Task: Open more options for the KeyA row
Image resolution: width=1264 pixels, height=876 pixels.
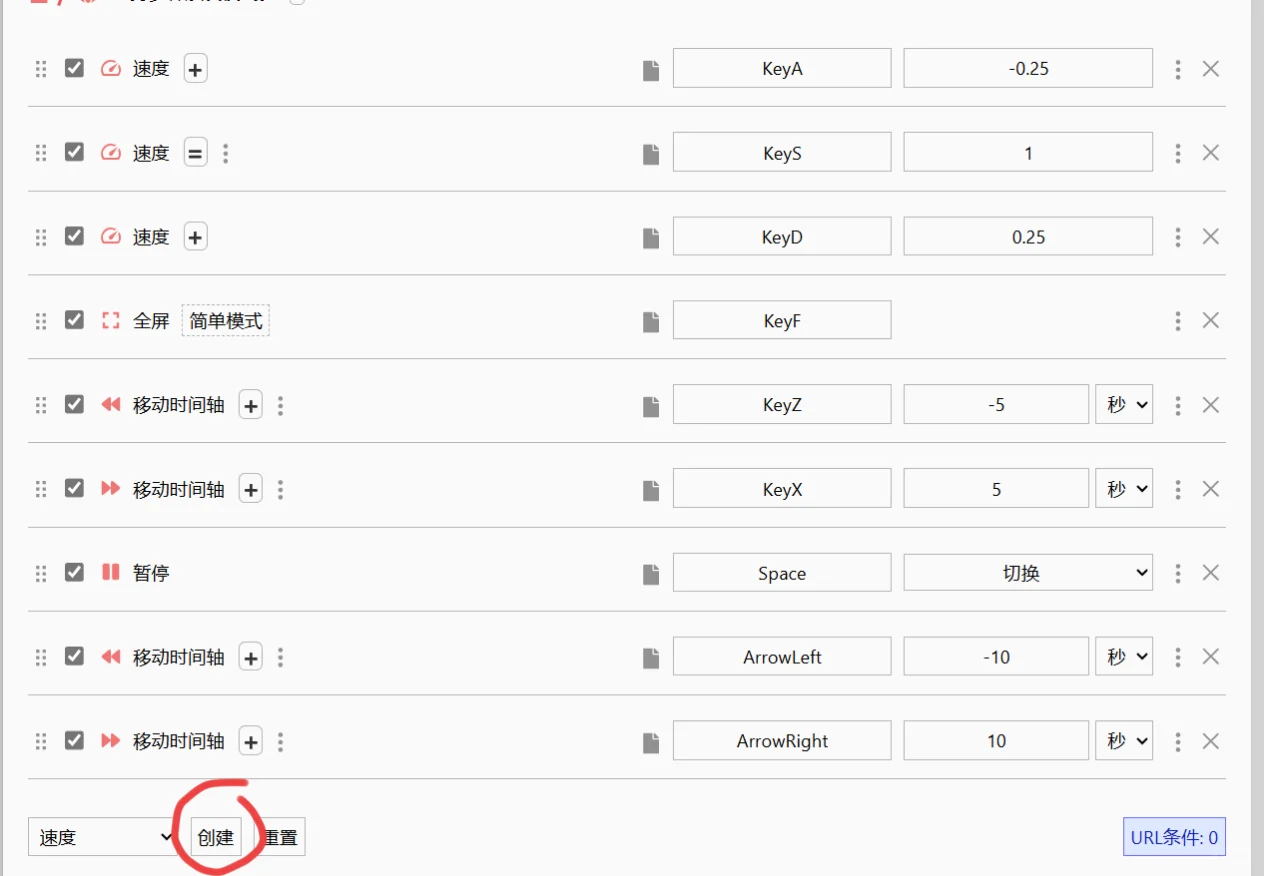Action: point(1178,69)
